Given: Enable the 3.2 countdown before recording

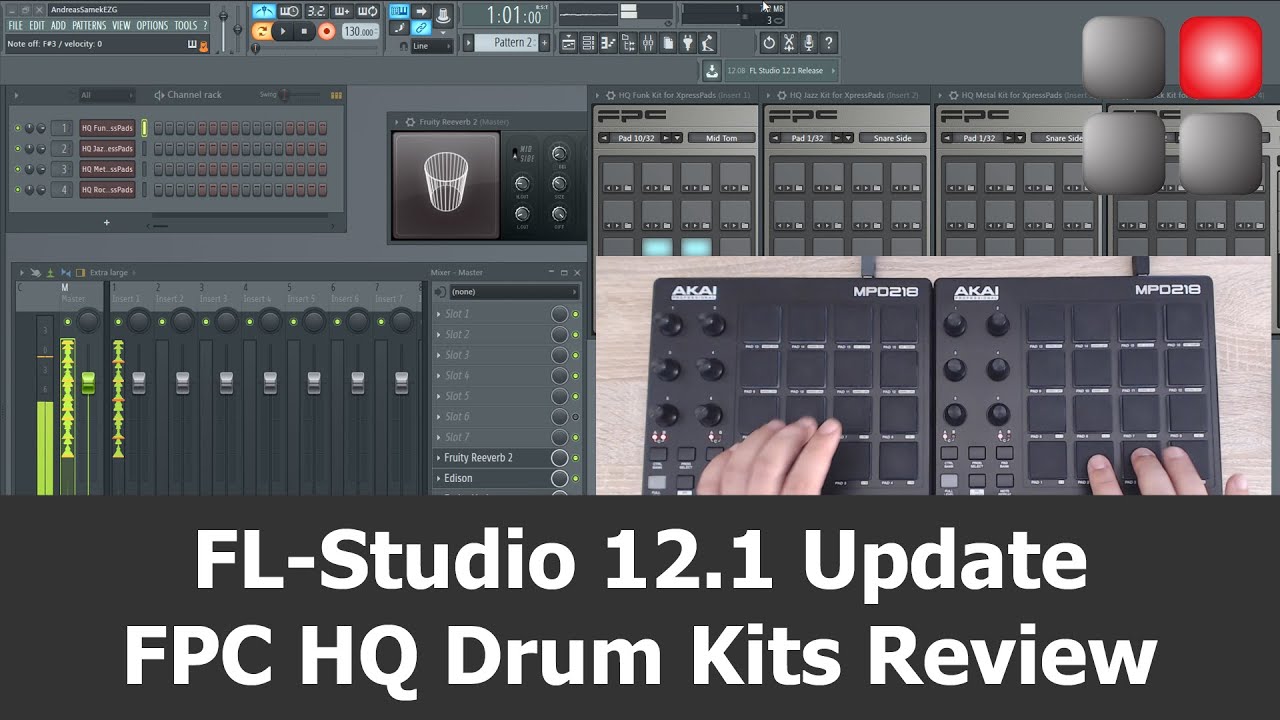Looking at the screenshot, I should tap(316, 11).
